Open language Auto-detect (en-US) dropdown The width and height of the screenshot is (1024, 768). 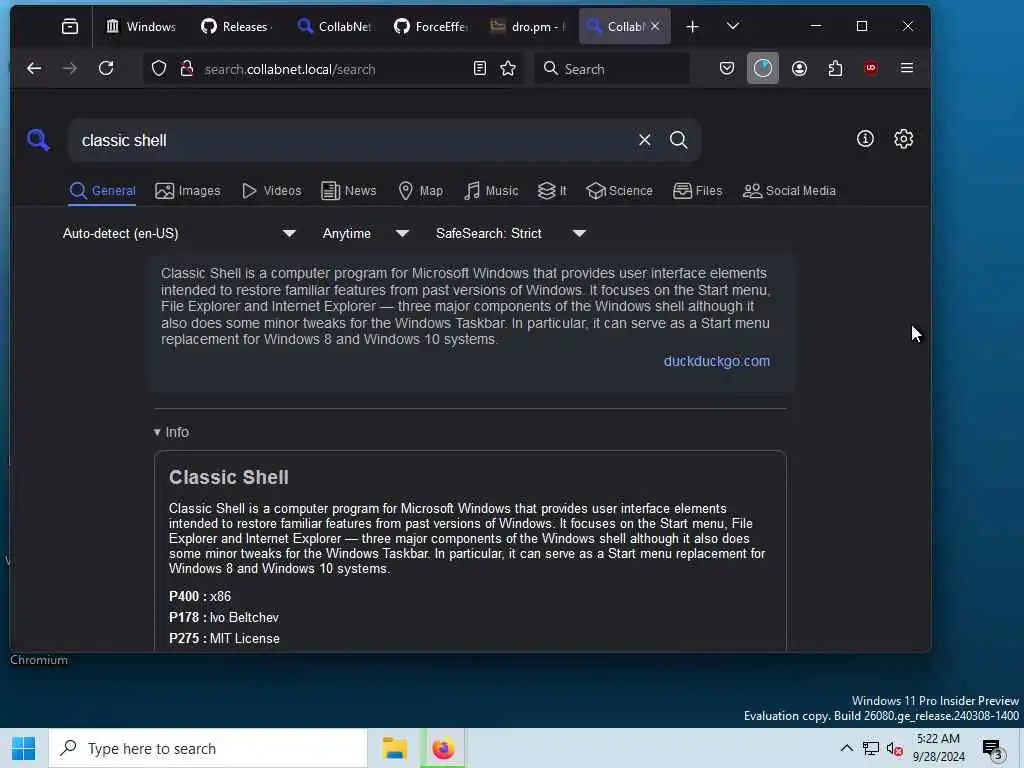(x=179, y=233)
